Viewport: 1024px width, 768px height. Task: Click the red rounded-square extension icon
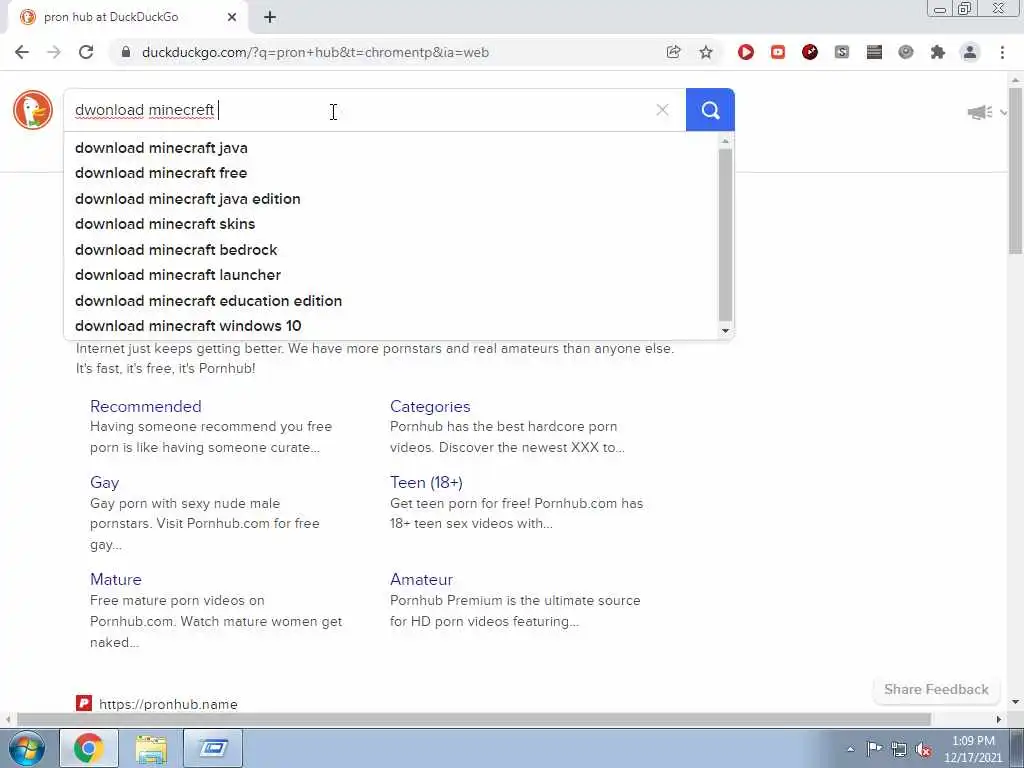[x=778, y=52]
